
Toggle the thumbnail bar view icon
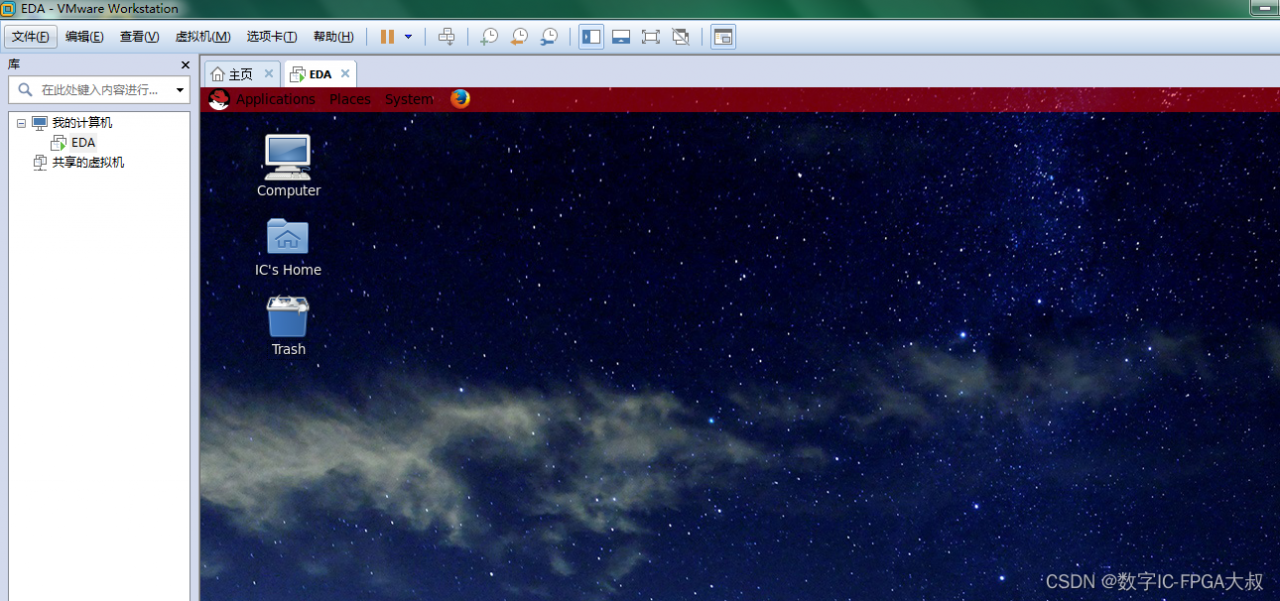(x=621, y=37)
